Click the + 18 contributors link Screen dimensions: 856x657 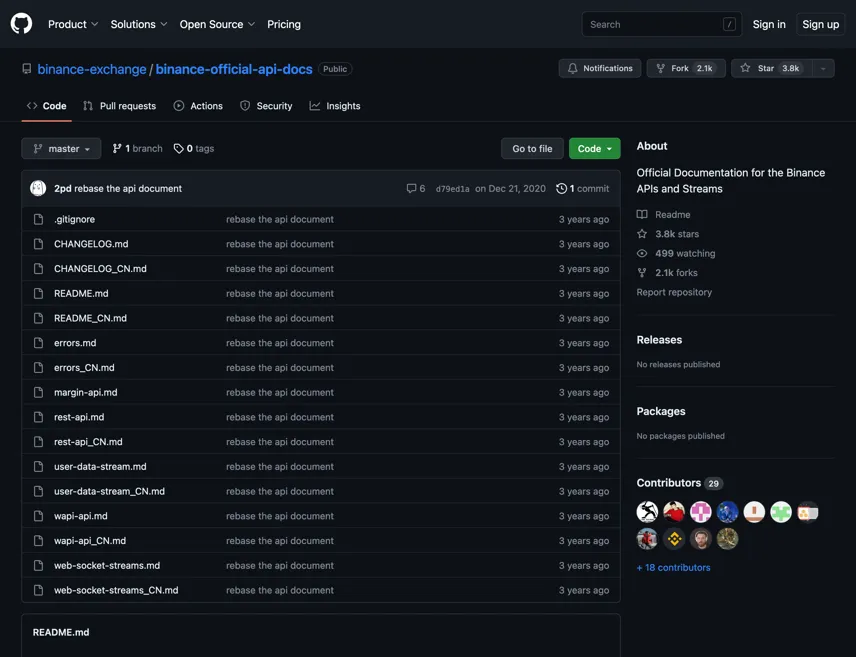pos(674,568)
